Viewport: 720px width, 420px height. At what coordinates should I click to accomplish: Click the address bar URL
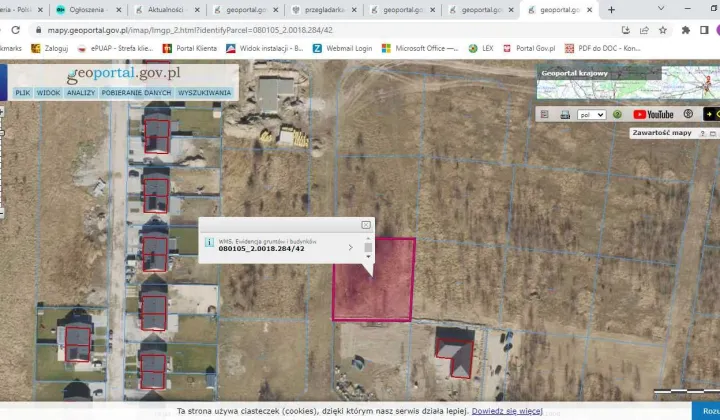click(190, 30)
